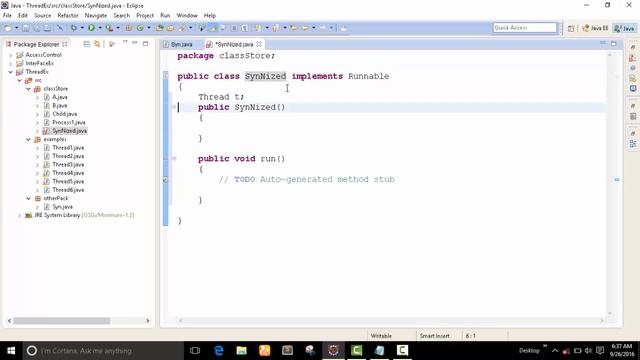Expand the InterFaceEx project

11,63
